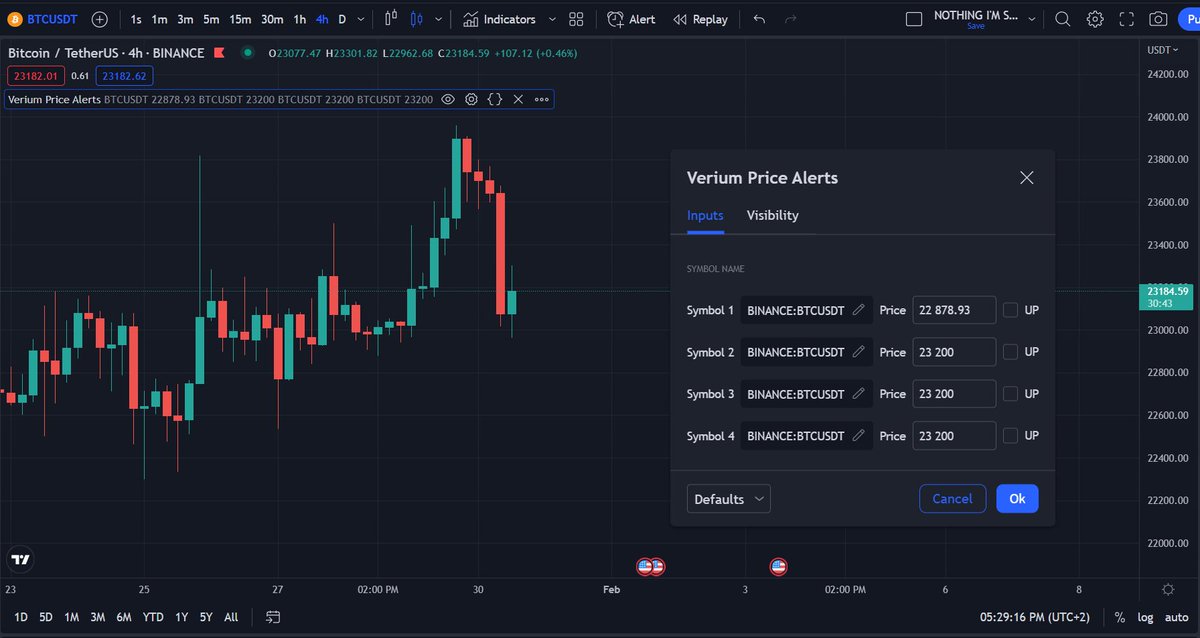Enable UP checkbox for Symbol 4
Image resolution: width=1200 pixels, height=638 pixels.
coord(1010,436)
